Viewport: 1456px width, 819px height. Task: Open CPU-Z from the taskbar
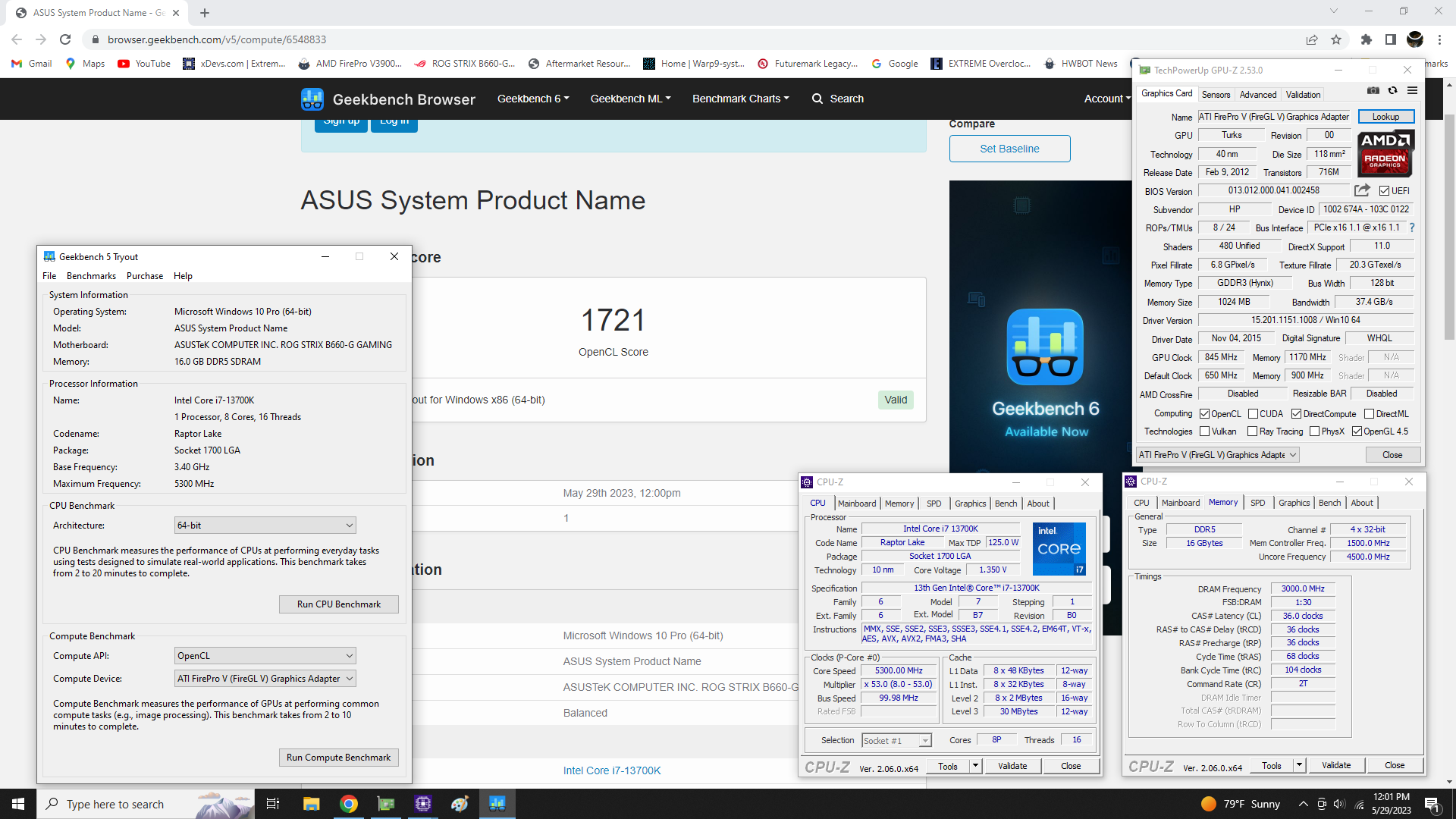click(423, 804)
